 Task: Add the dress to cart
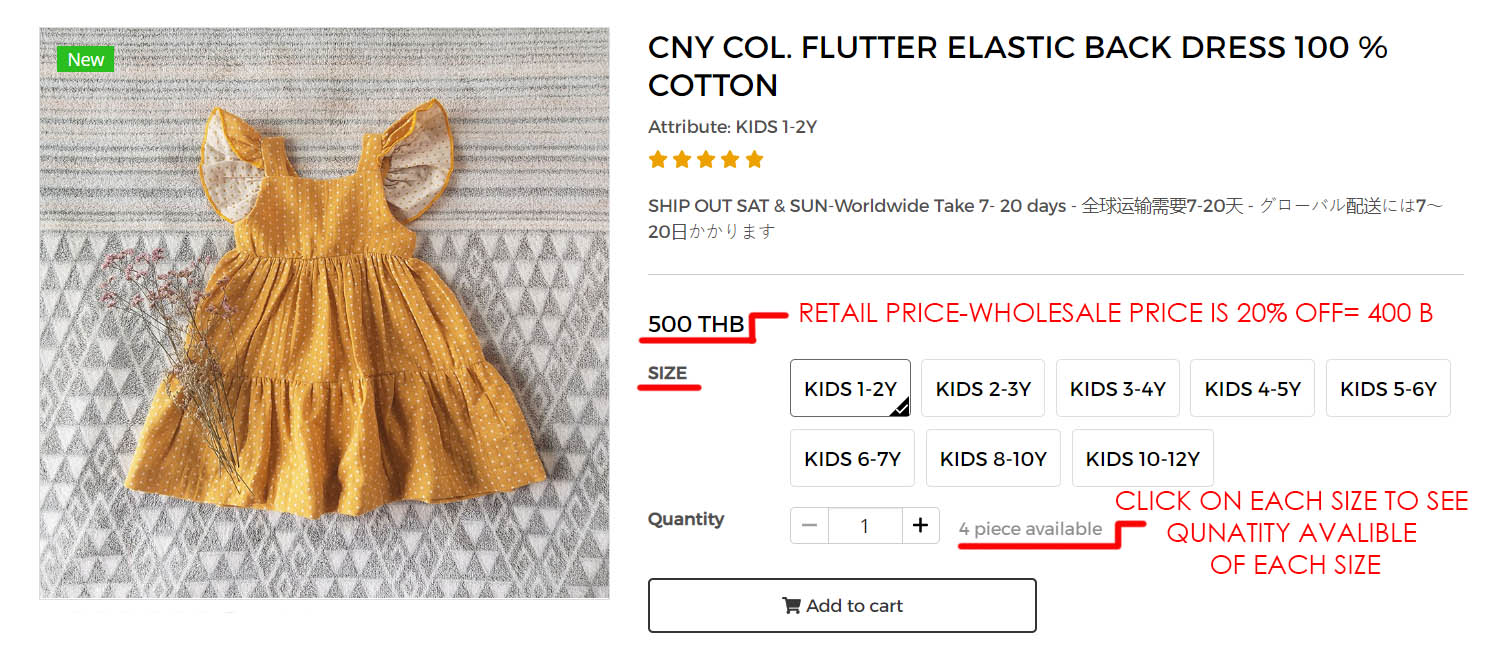842,605
